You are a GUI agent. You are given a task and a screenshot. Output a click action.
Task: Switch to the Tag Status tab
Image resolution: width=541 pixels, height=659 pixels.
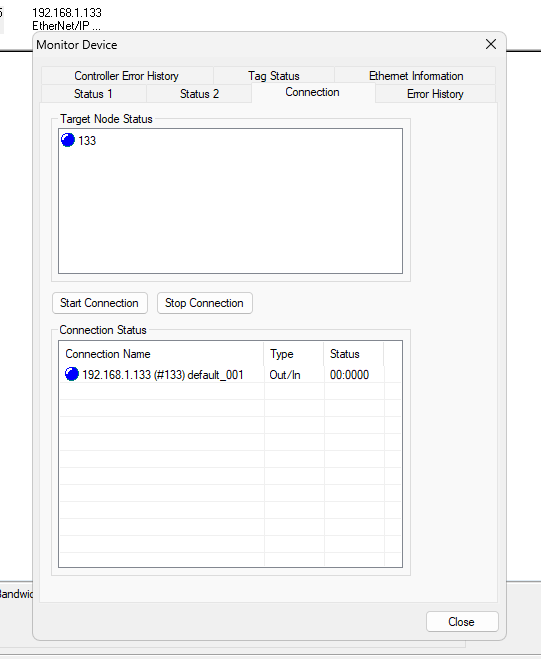tap(274, 76)
